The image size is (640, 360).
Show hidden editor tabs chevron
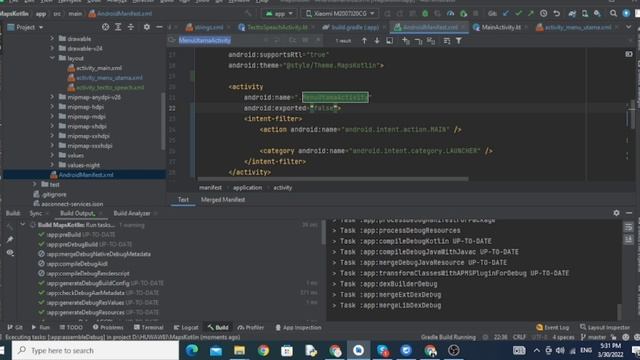629,27
